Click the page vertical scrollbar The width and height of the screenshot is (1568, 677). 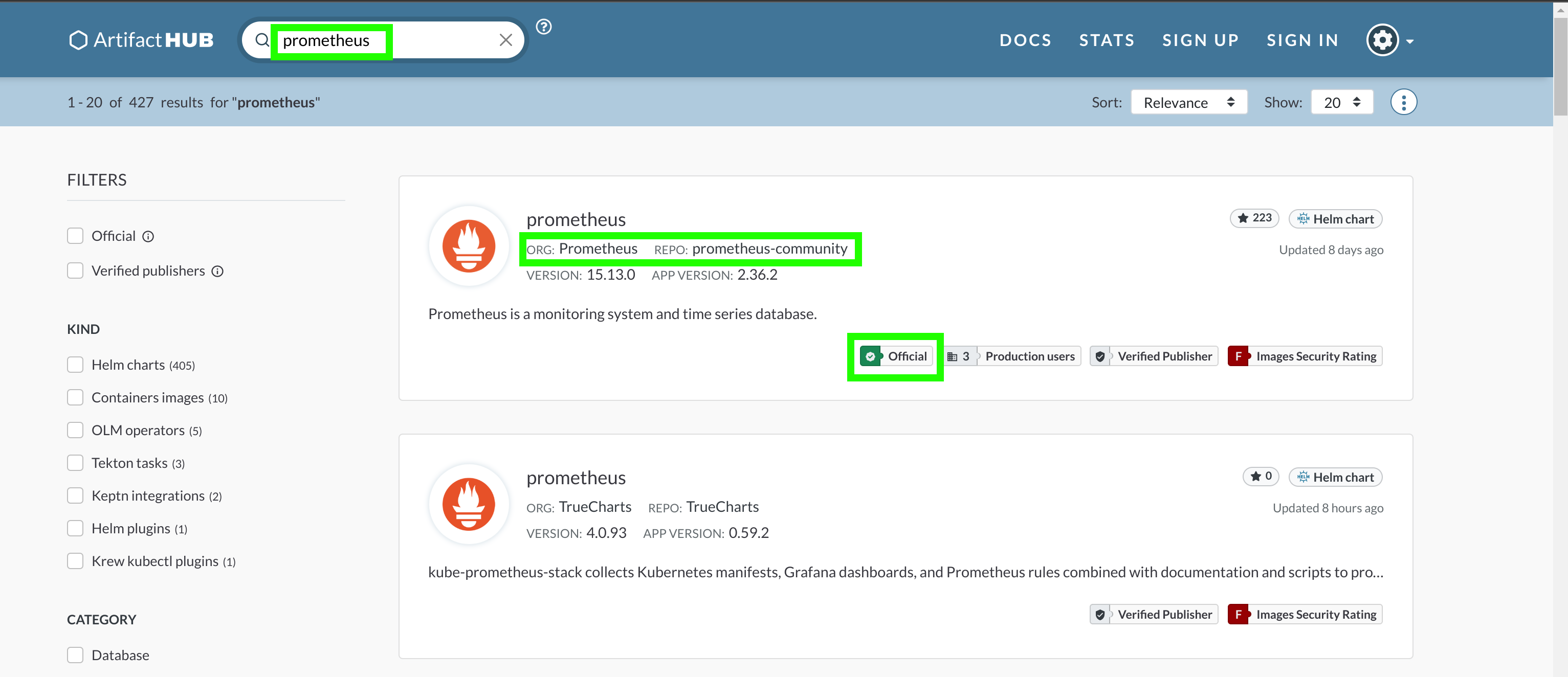[x=1560, y=67]
